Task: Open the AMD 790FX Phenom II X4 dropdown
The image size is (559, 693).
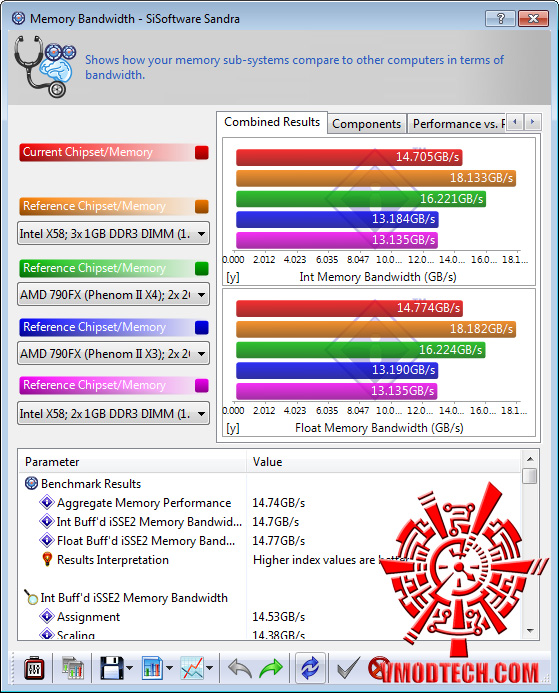Action: click(113, 294)
